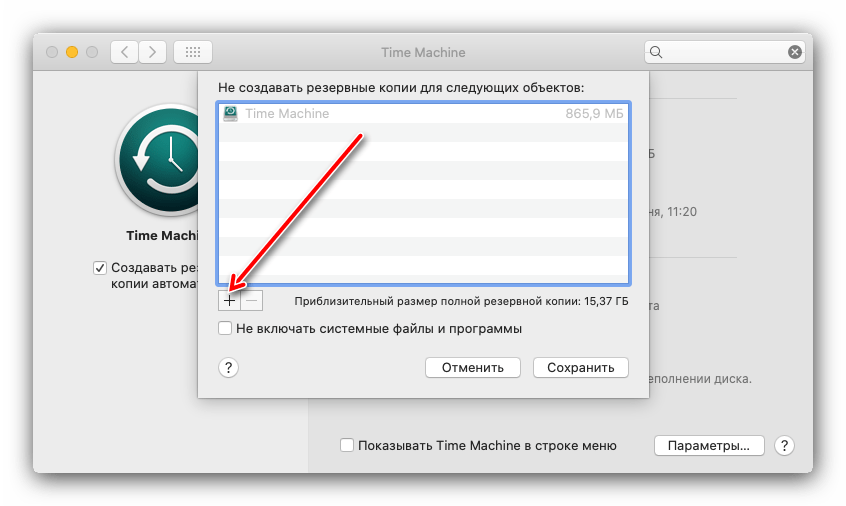Minimize the window with the yellow button

point(72,52)
